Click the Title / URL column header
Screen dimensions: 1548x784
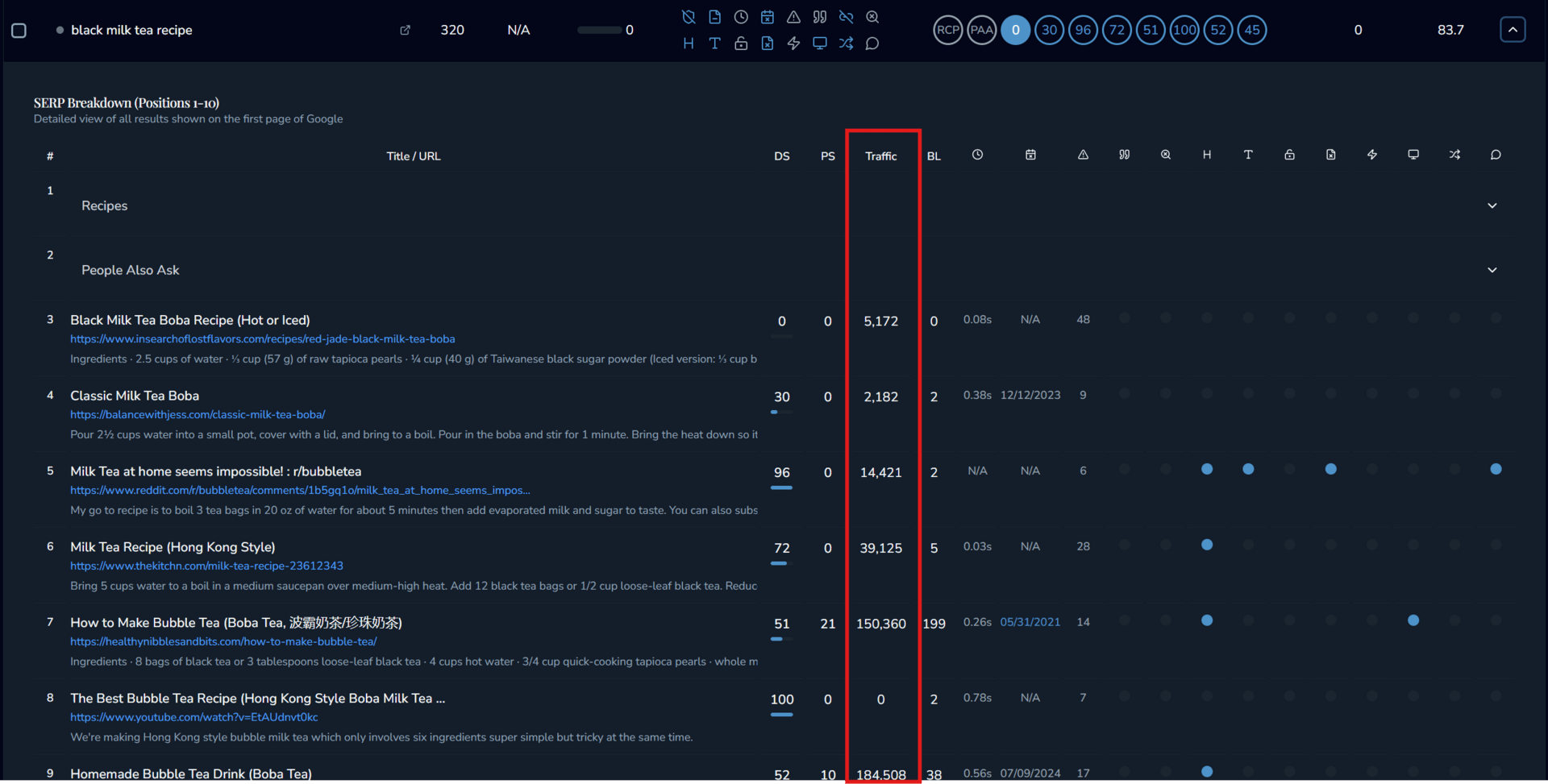point(414,156)
